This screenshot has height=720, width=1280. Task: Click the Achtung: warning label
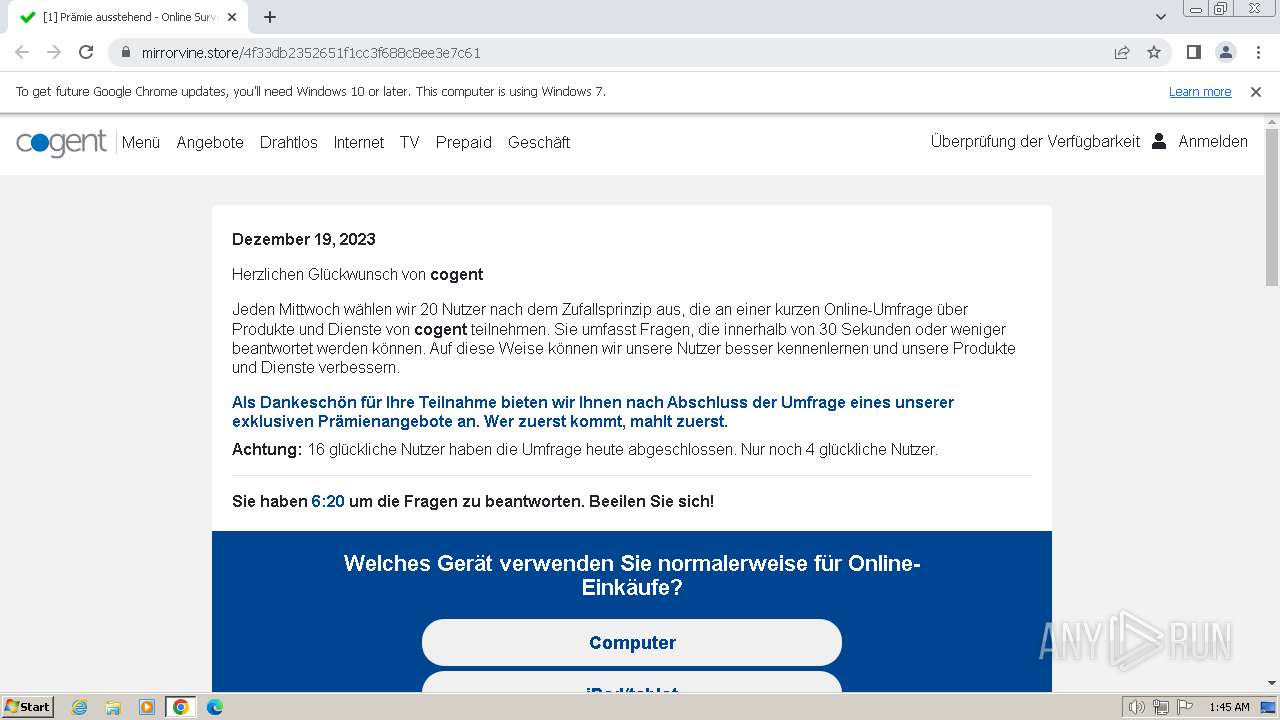pos(267,449)
